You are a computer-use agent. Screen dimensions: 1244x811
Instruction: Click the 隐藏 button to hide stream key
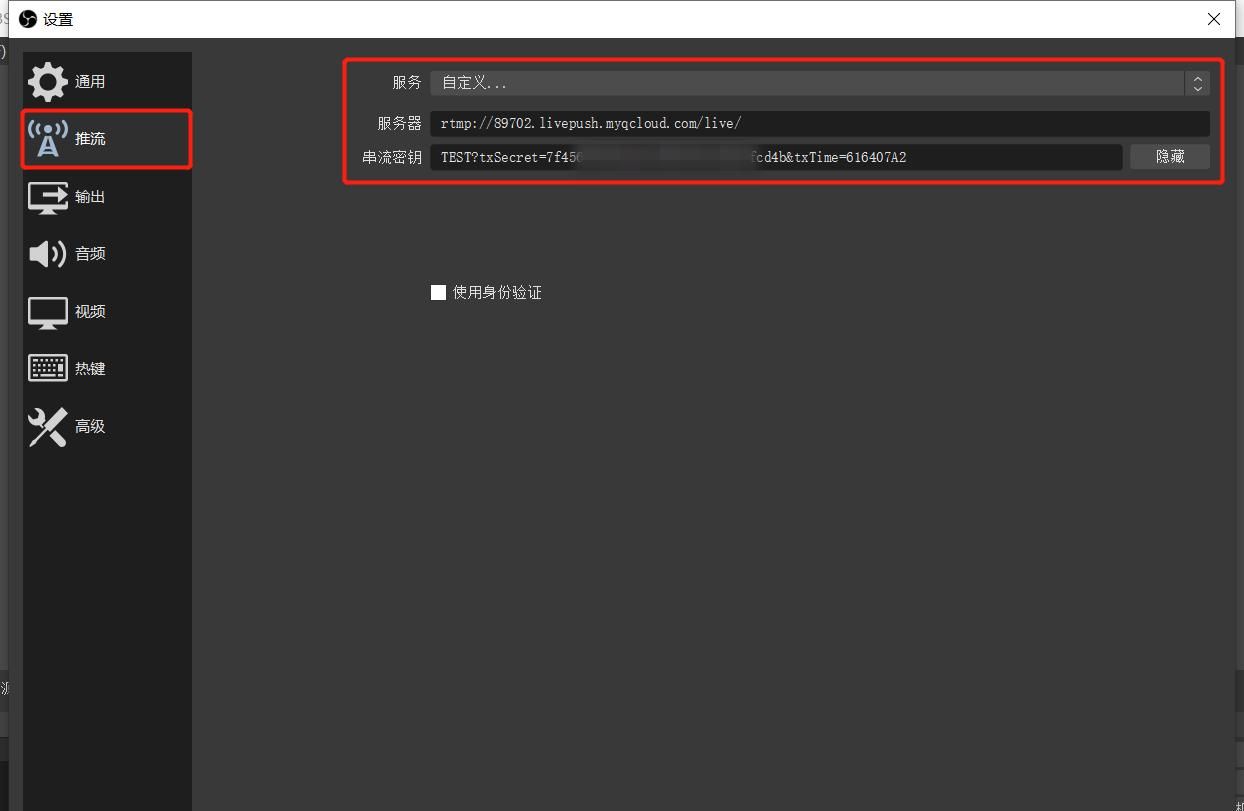coord(1170,157)
